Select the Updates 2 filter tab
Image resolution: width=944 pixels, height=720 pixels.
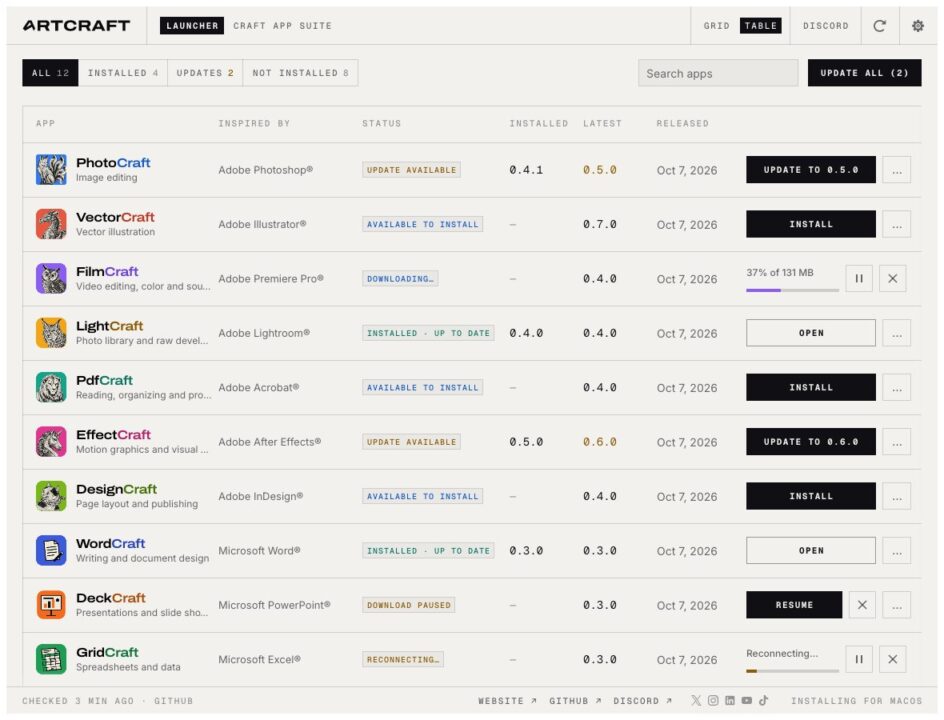pos(205,73)
